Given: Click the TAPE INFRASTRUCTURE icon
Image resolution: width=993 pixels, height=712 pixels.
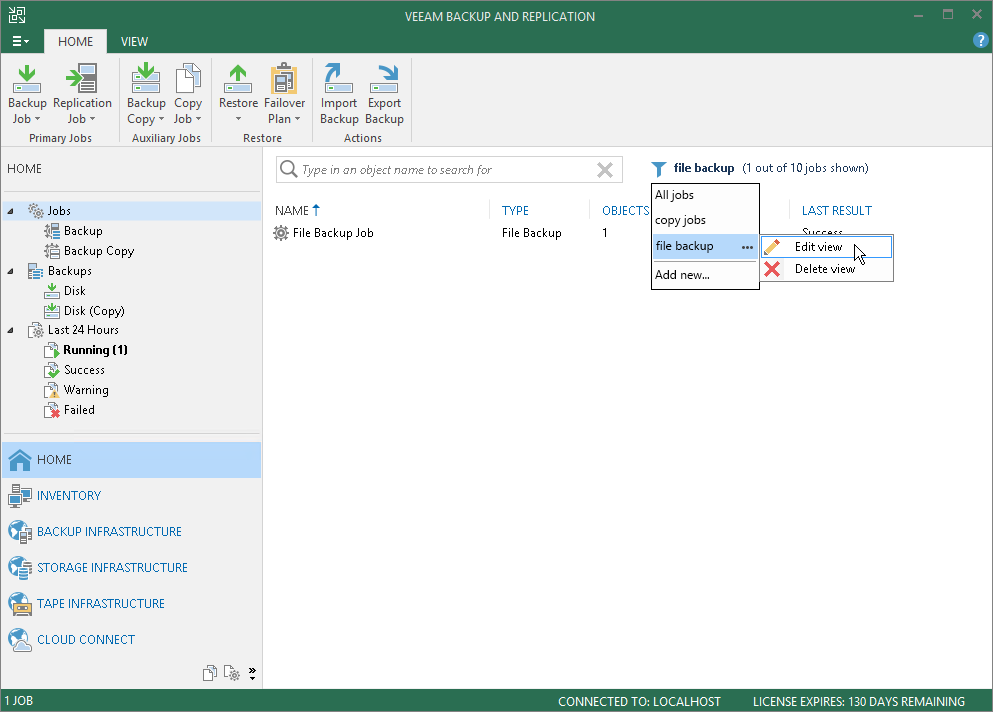Looking at the screenshot, I should pyautogui.click(x=20, y=604).
